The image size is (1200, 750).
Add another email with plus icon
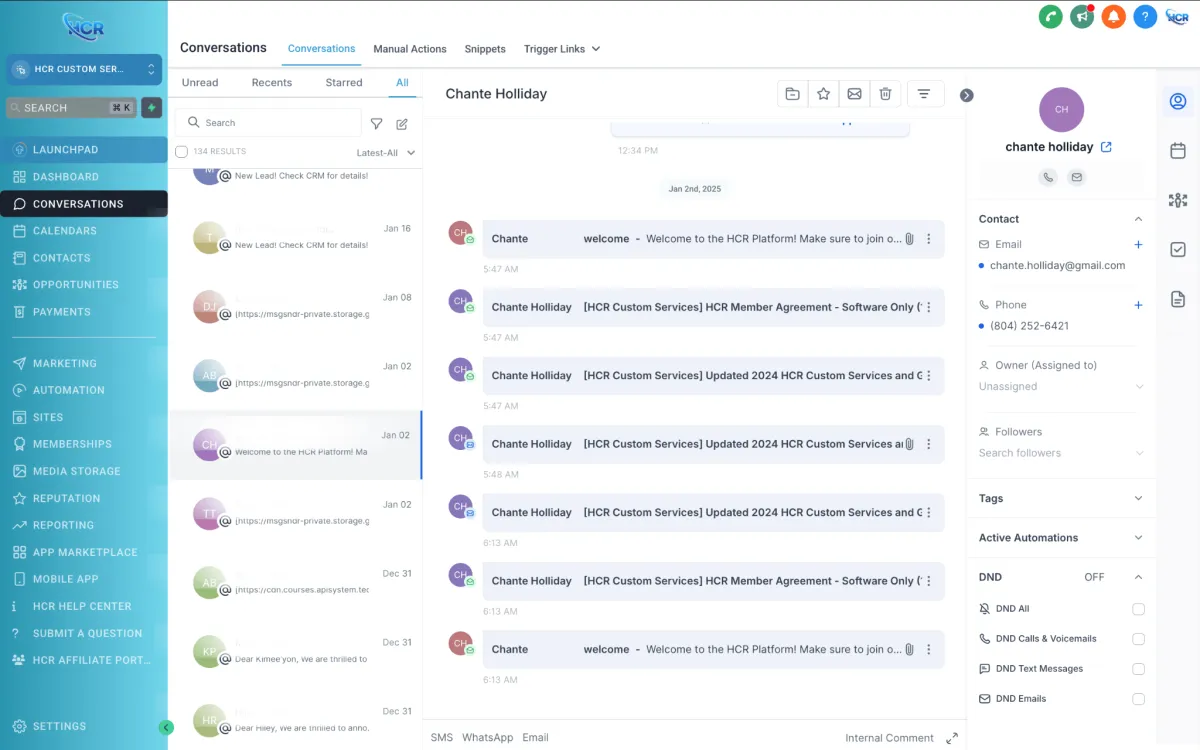coord(1138,244)
